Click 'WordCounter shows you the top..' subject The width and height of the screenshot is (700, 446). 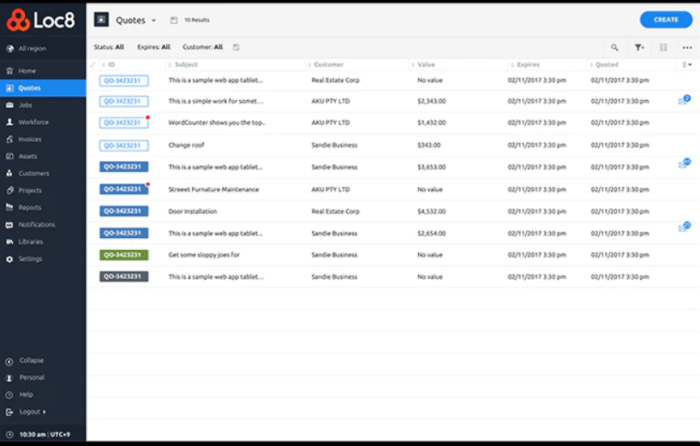[217, 123]
